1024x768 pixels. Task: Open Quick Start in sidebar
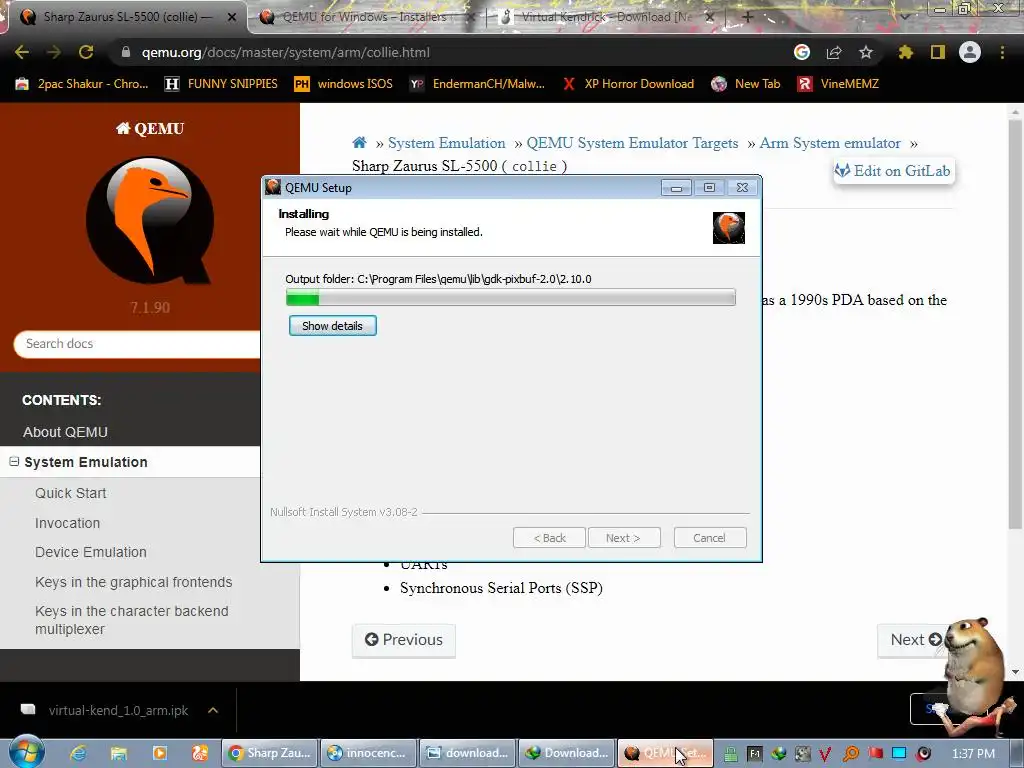click(71, 493)
